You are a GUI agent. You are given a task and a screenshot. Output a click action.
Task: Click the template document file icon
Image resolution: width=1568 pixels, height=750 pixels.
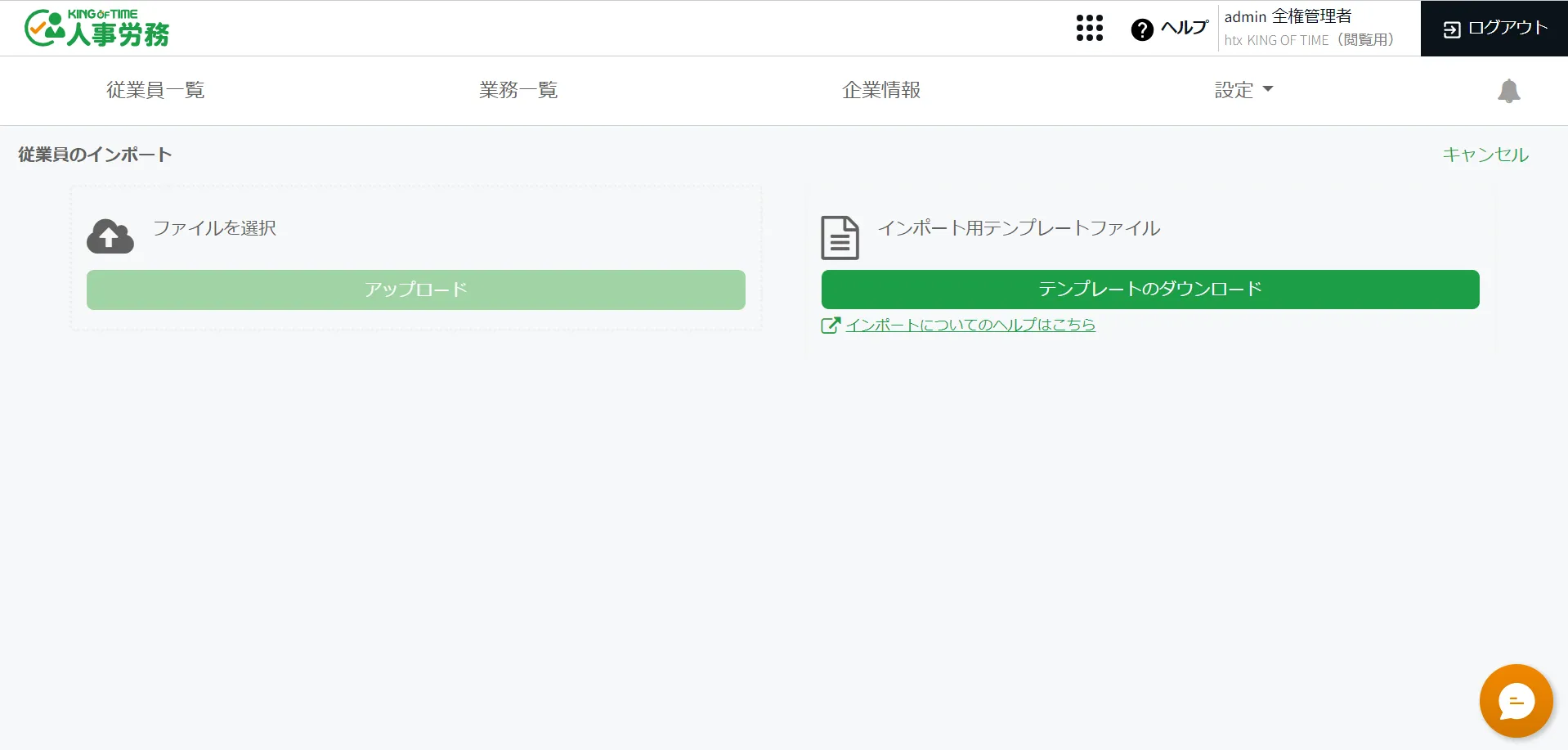pos(840,238)
